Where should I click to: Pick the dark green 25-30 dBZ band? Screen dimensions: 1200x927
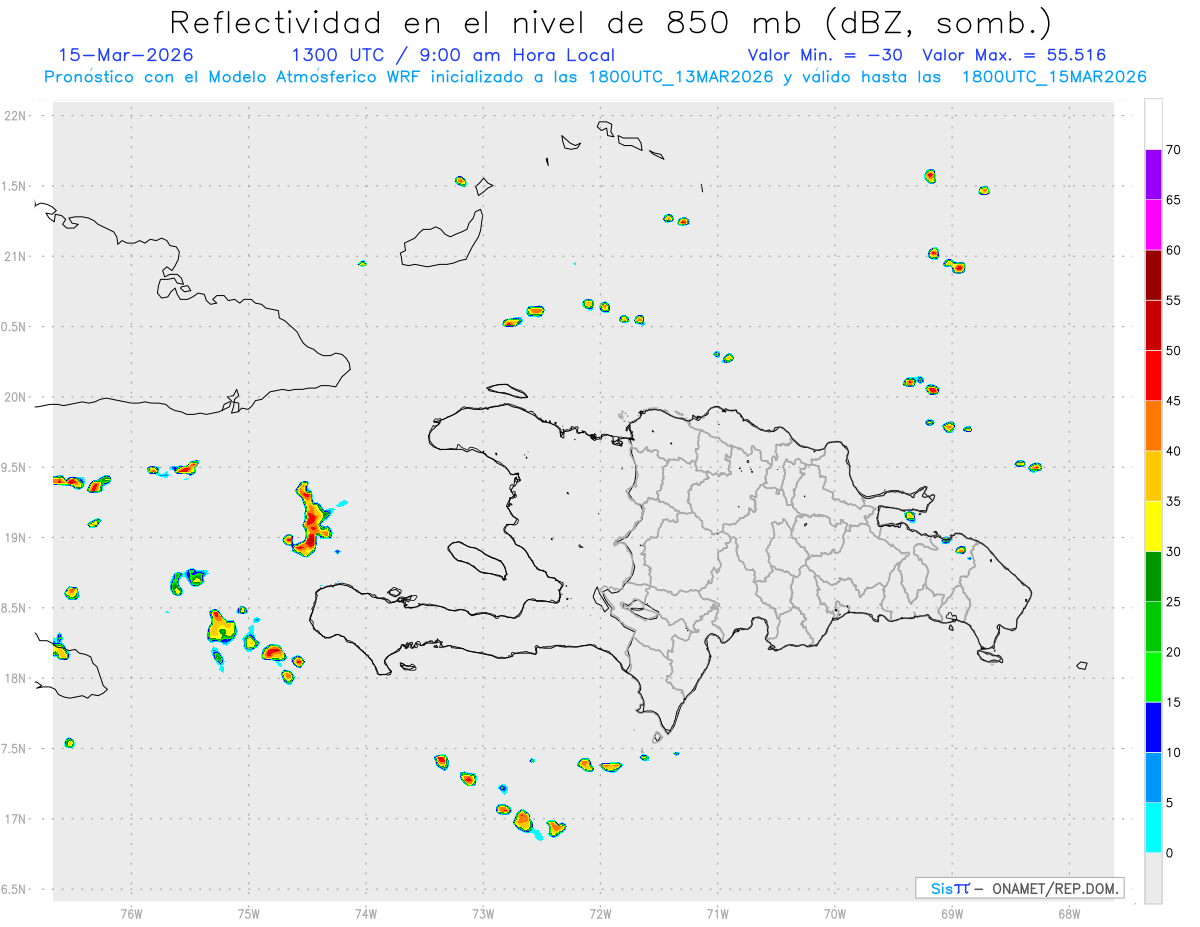(1153, 577)
